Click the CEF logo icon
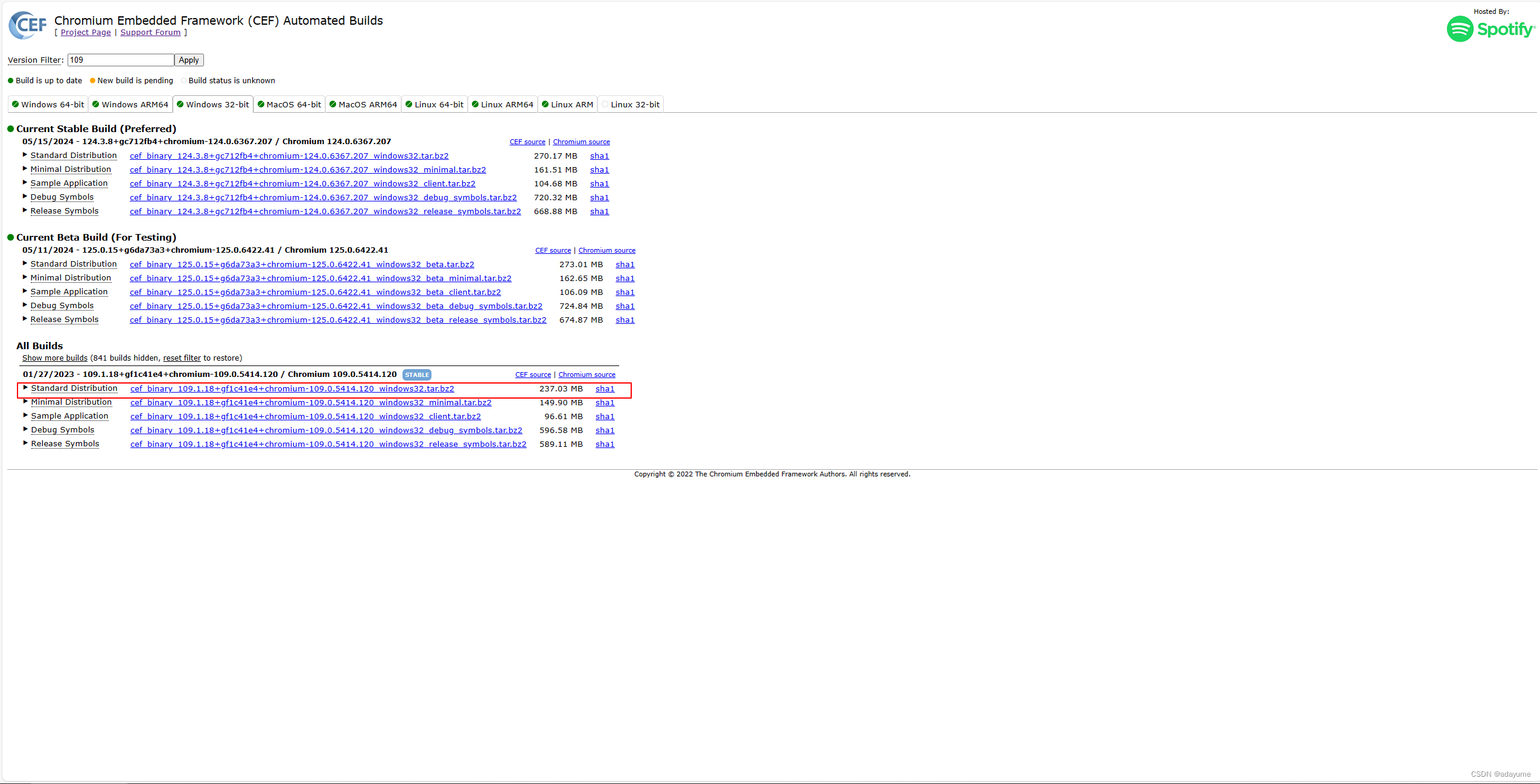The image size is (1540, 784). pos(27,25)
